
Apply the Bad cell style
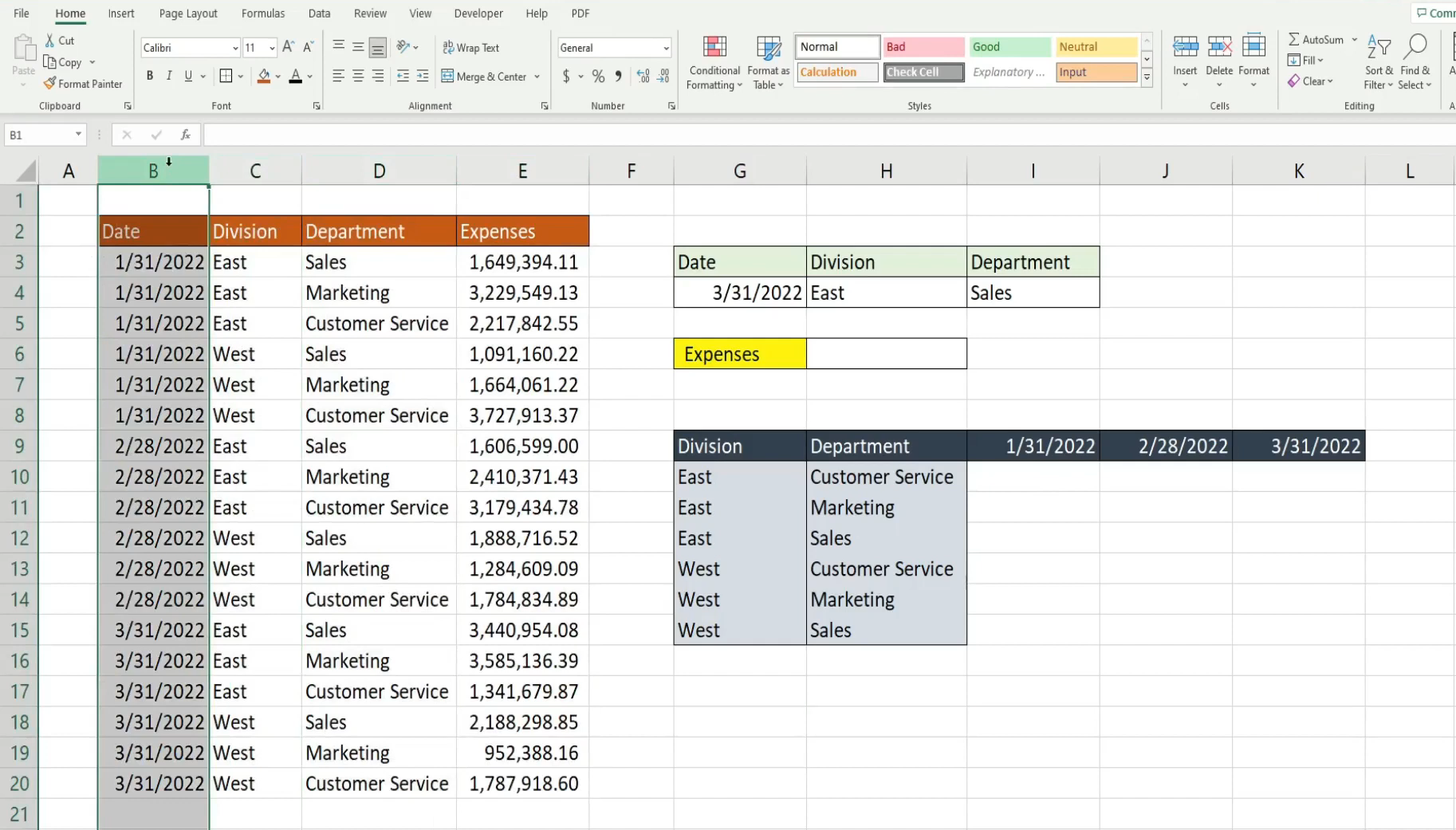tap(923, 47)
